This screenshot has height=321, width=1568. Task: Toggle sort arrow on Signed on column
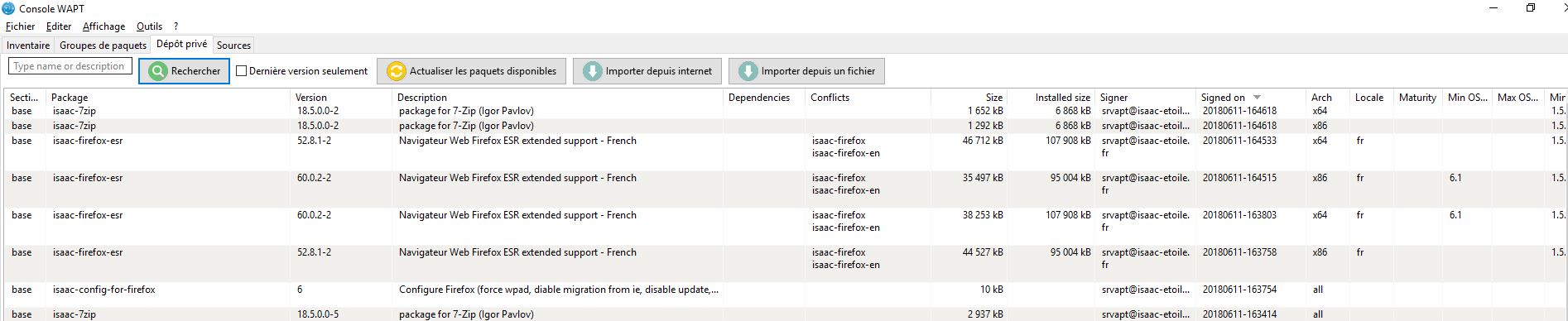tap(1257, 98)
